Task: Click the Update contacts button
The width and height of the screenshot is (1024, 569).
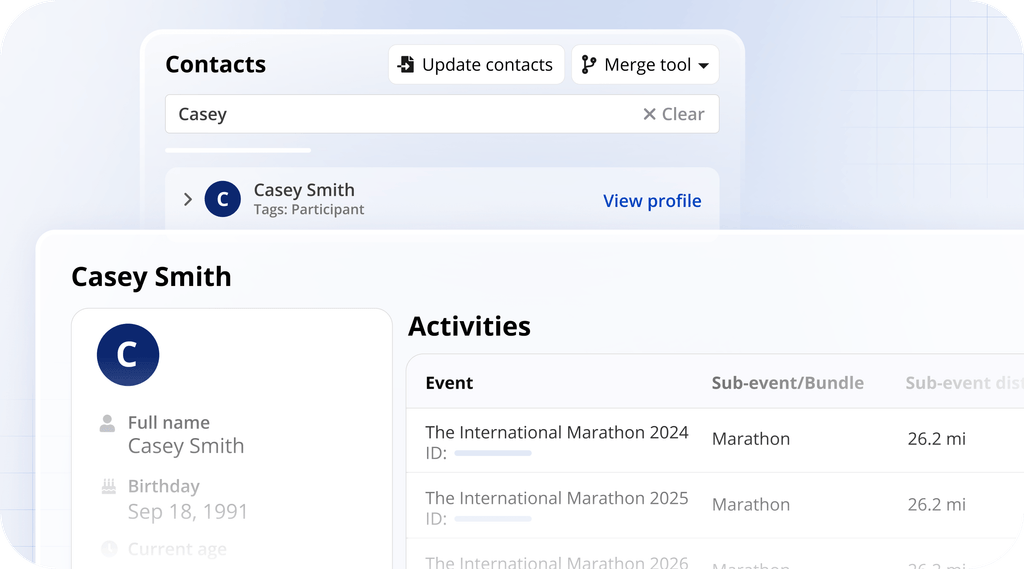Action: [476, 64]
